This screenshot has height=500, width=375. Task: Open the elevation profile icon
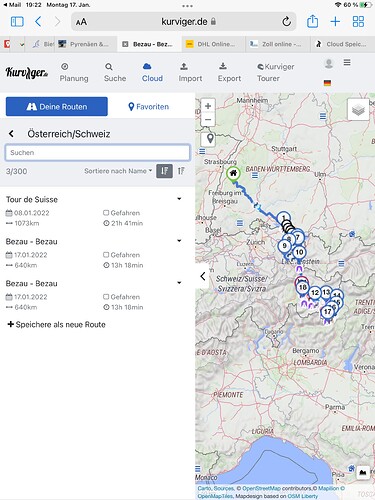click(x=363, y=472)
